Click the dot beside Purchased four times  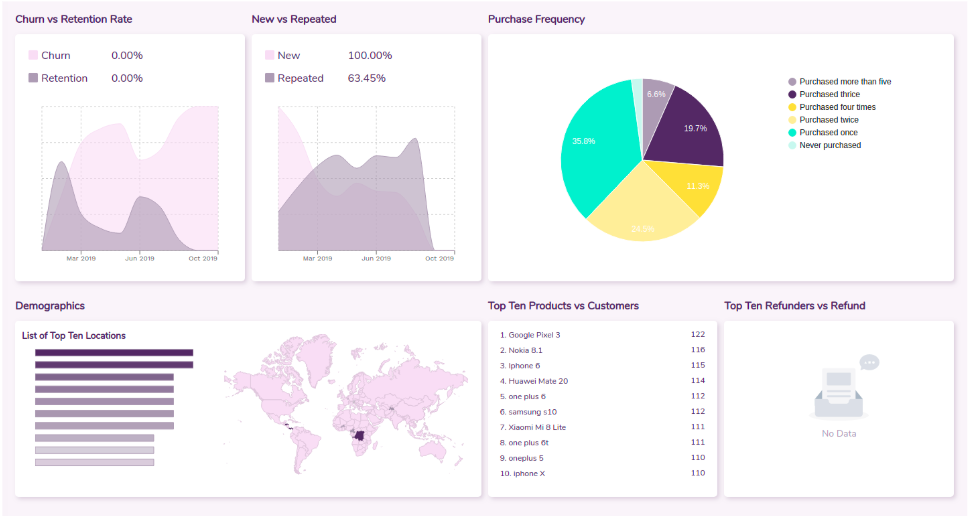click(793, 107)
